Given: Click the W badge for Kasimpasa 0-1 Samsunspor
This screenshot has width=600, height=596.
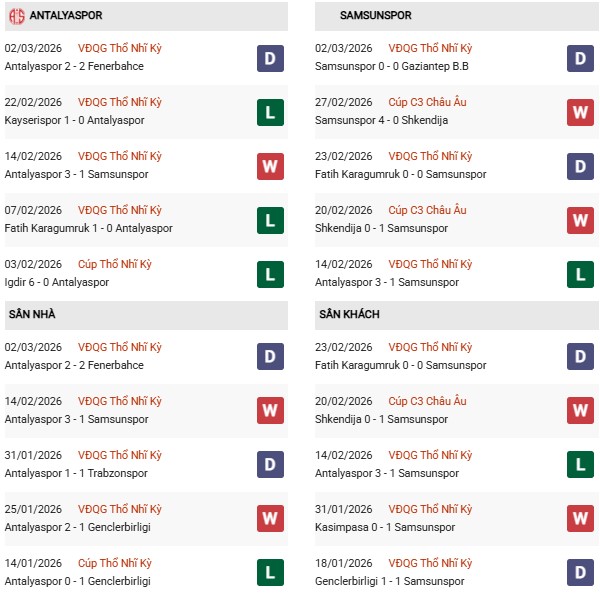Looking at the screenshot, I should [580, 519].
